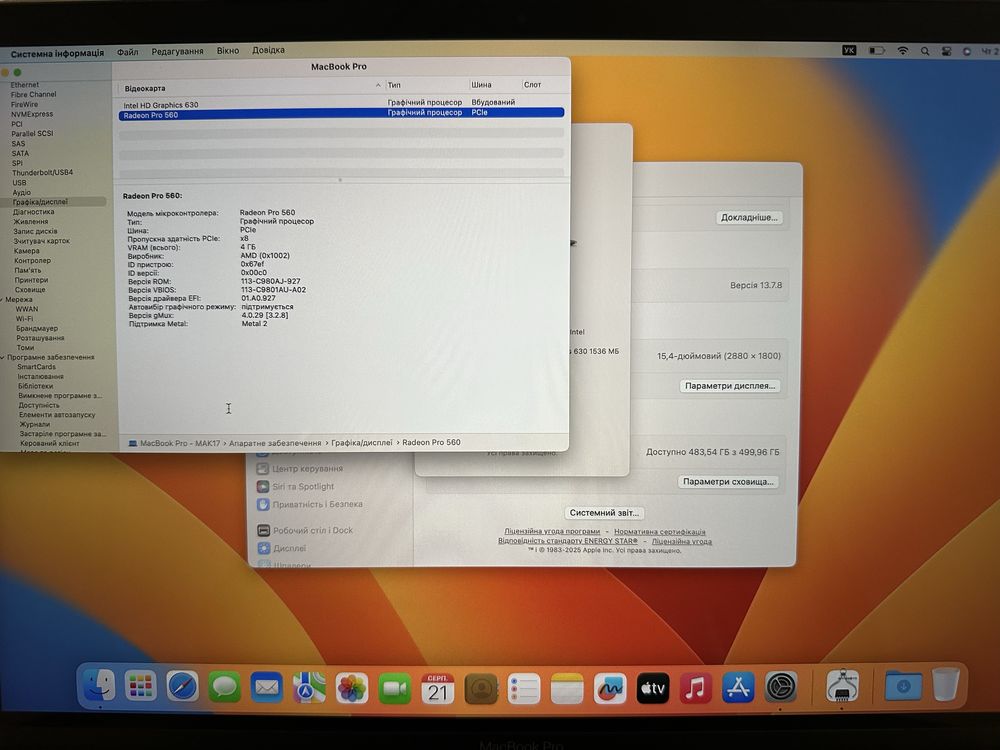Switch the УК input source indicator

(849, 50)
